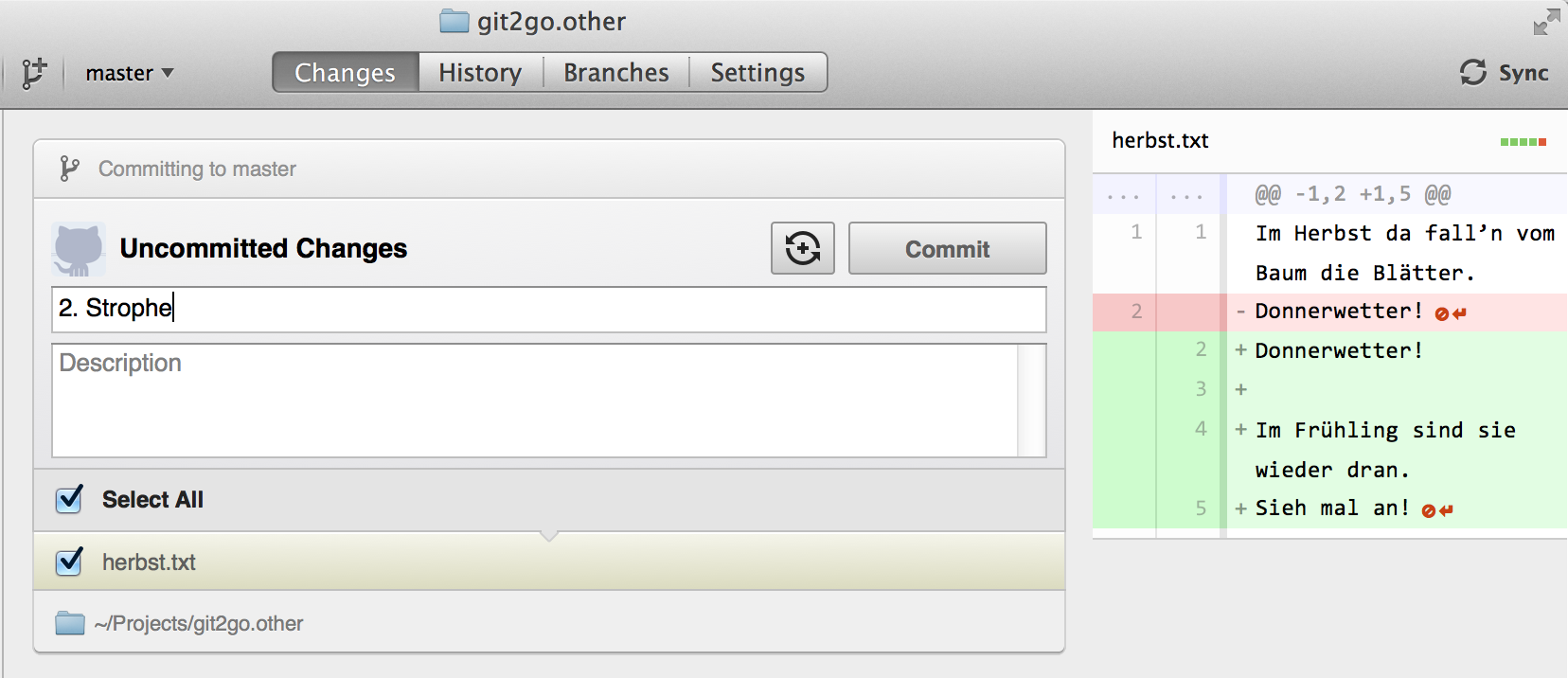
Task: Click the Octocat avatar icon
Action: 79,249
